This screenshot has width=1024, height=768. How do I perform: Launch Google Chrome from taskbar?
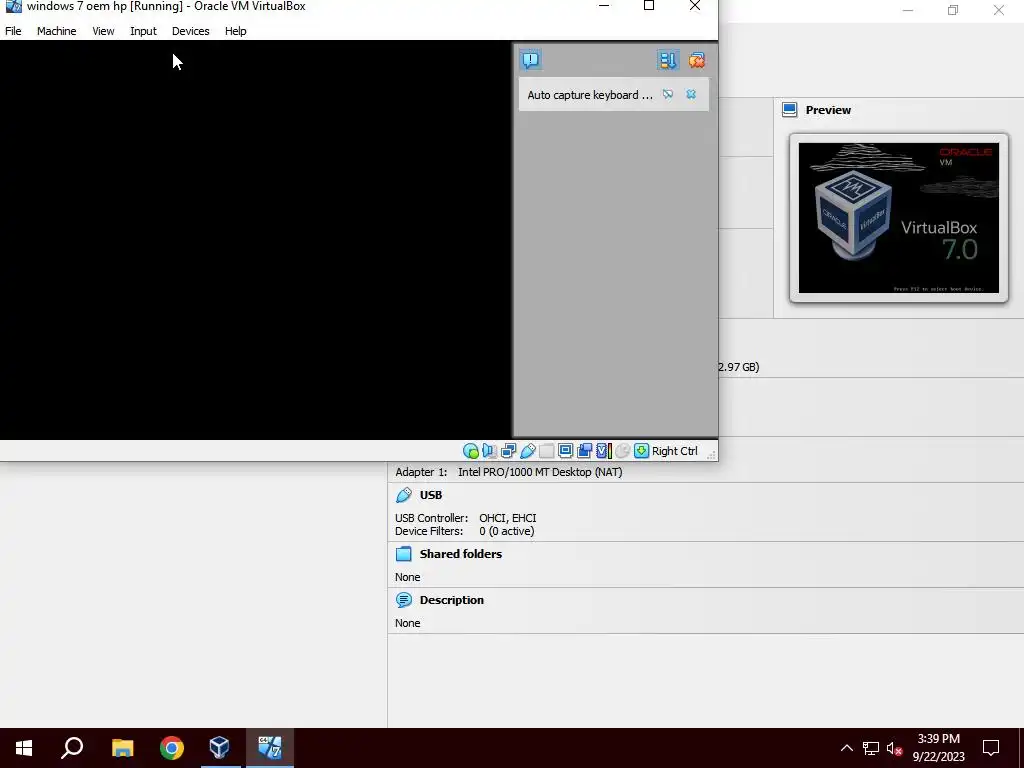pos(172,748)
